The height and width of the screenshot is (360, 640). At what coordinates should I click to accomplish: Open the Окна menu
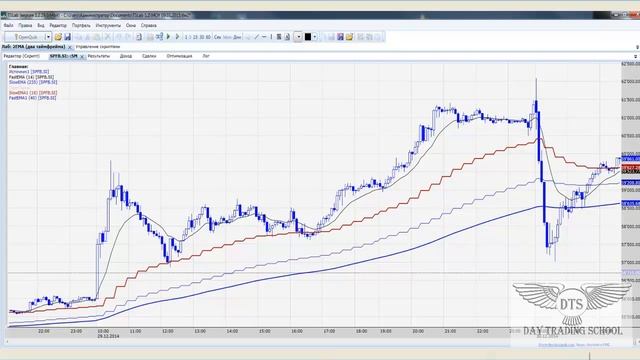pos(131,25)
